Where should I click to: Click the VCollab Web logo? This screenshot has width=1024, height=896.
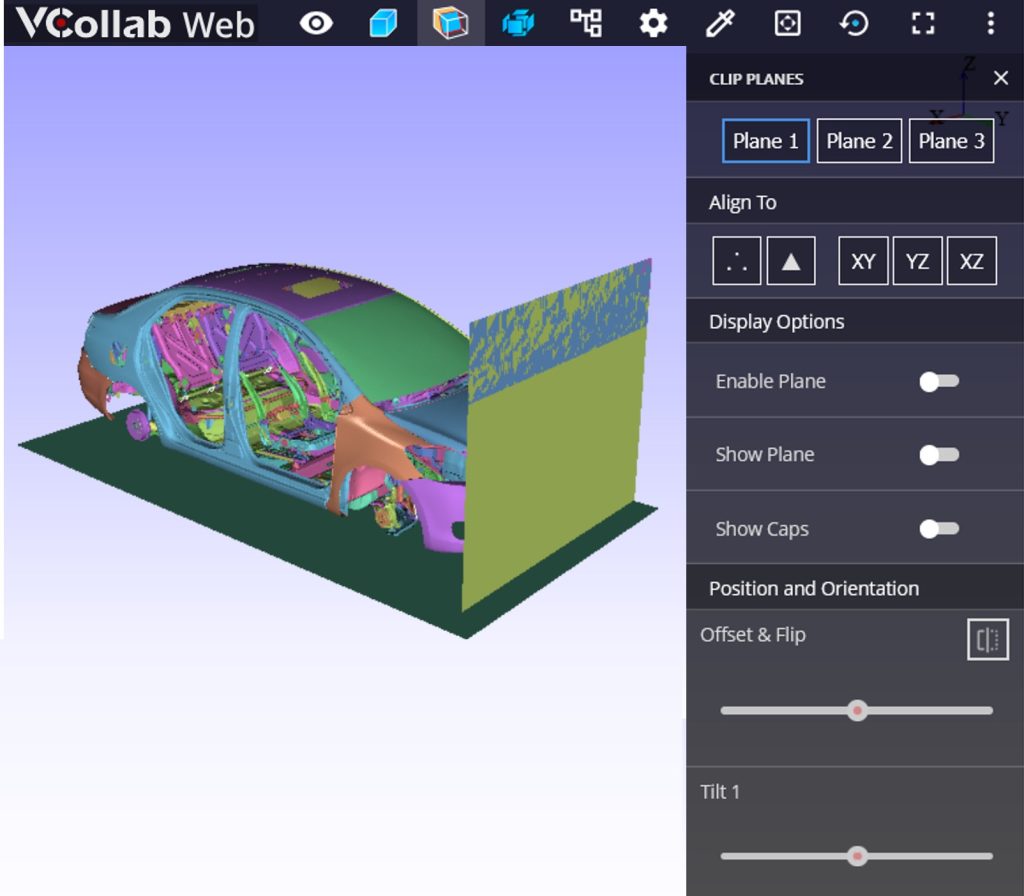[x=135, y=24]
